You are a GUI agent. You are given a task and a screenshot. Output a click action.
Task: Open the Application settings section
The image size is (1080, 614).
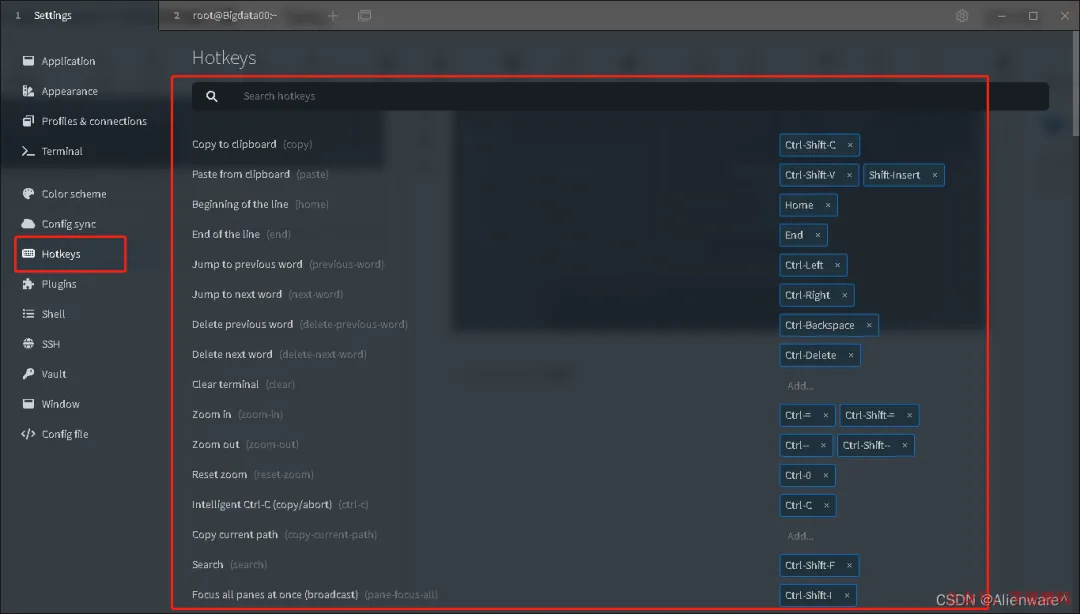[x=68, y=61]
